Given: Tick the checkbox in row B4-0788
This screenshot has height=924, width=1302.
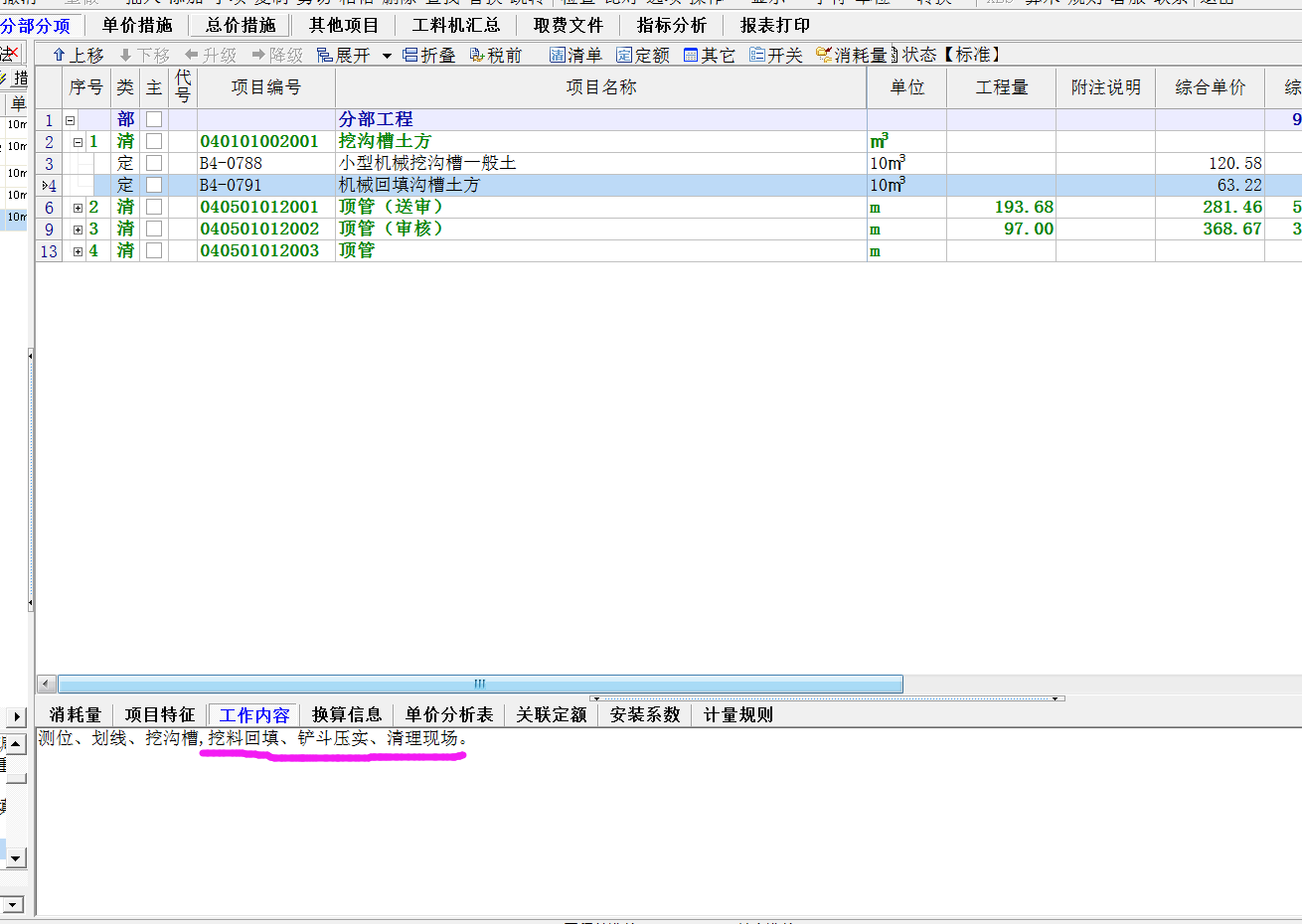Looking at the screenshot, I should [x=154, y=163].
